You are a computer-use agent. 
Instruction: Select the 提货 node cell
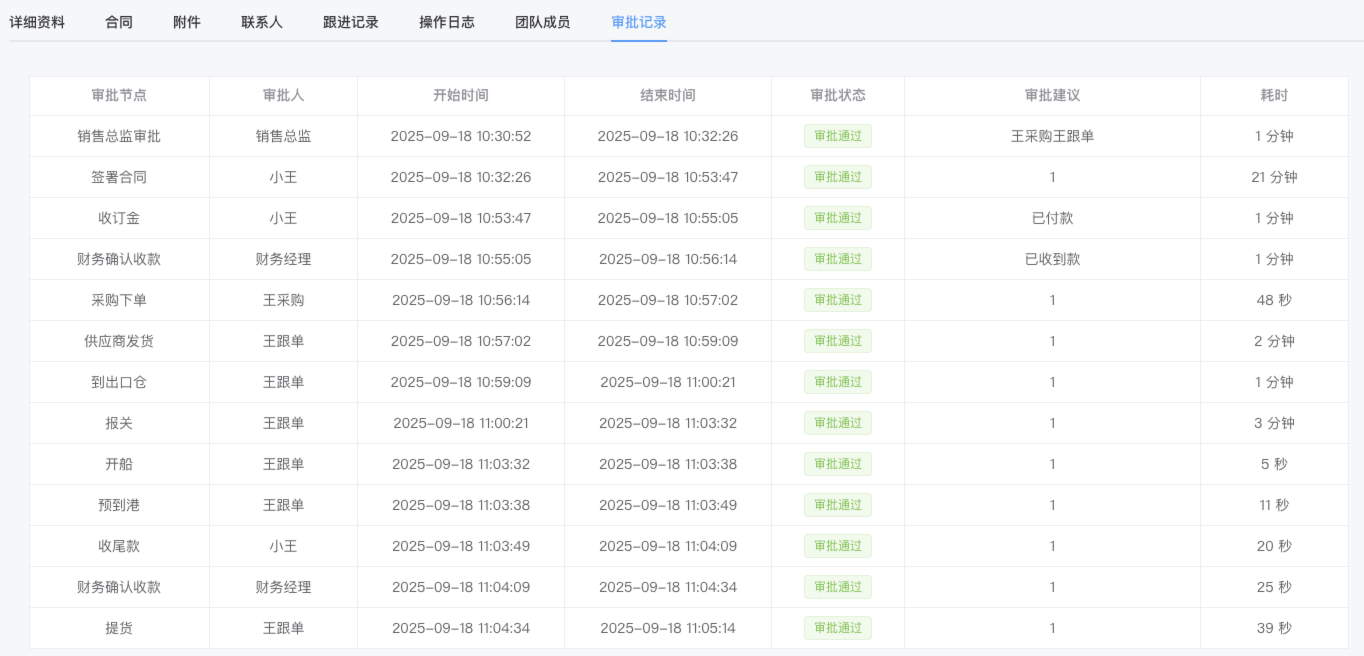pos(119,628)
